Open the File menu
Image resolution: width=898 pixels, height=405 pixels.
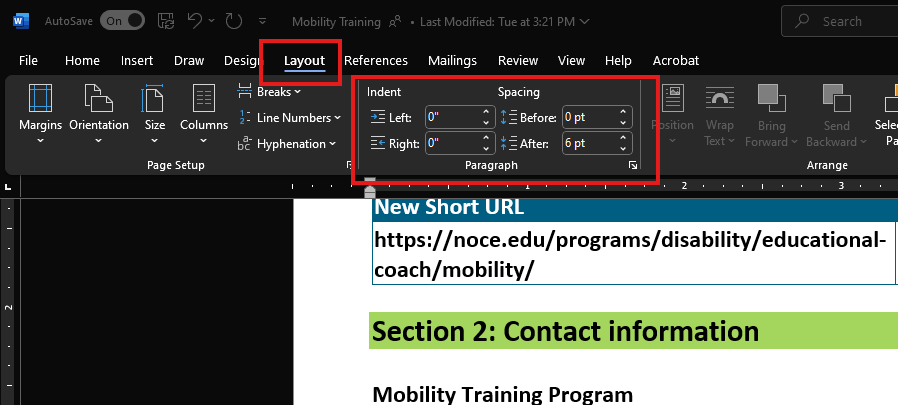coord(28,61)
